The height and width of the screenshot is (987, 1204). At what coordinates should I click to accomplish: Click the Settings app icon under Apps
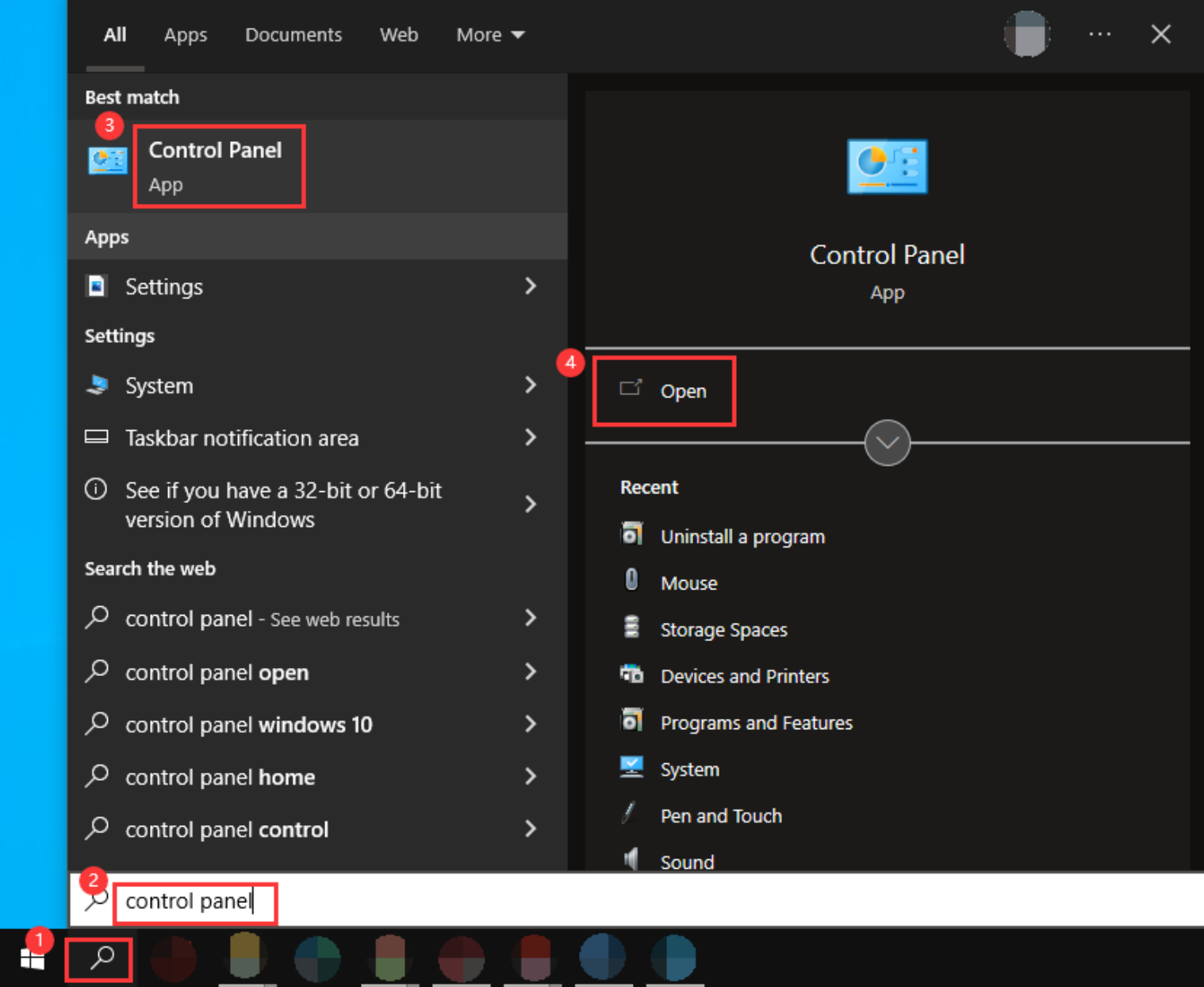(97, 286)
